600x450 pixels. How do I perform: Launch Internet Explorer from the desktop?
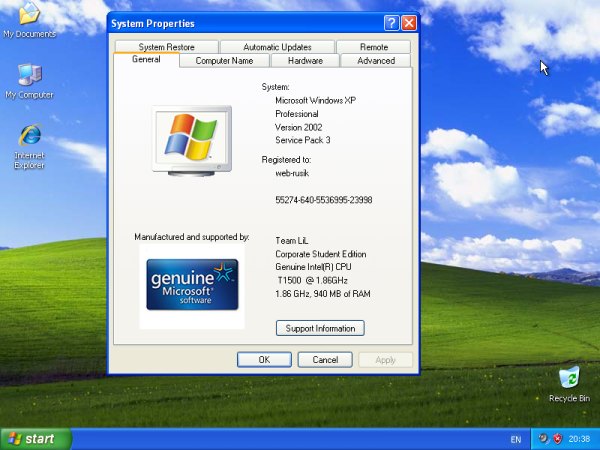click(29, 137)
